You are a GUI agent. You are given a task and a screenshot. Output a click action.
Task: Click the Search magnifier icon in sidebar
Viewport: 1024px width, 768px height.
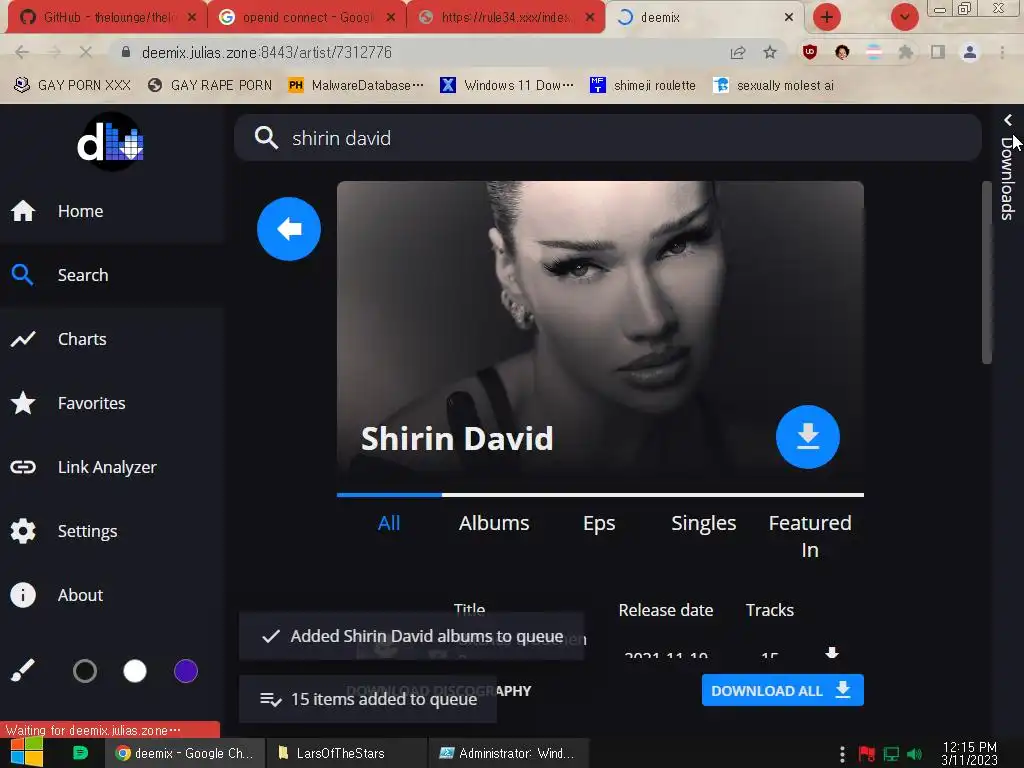[x=22, y=274]
